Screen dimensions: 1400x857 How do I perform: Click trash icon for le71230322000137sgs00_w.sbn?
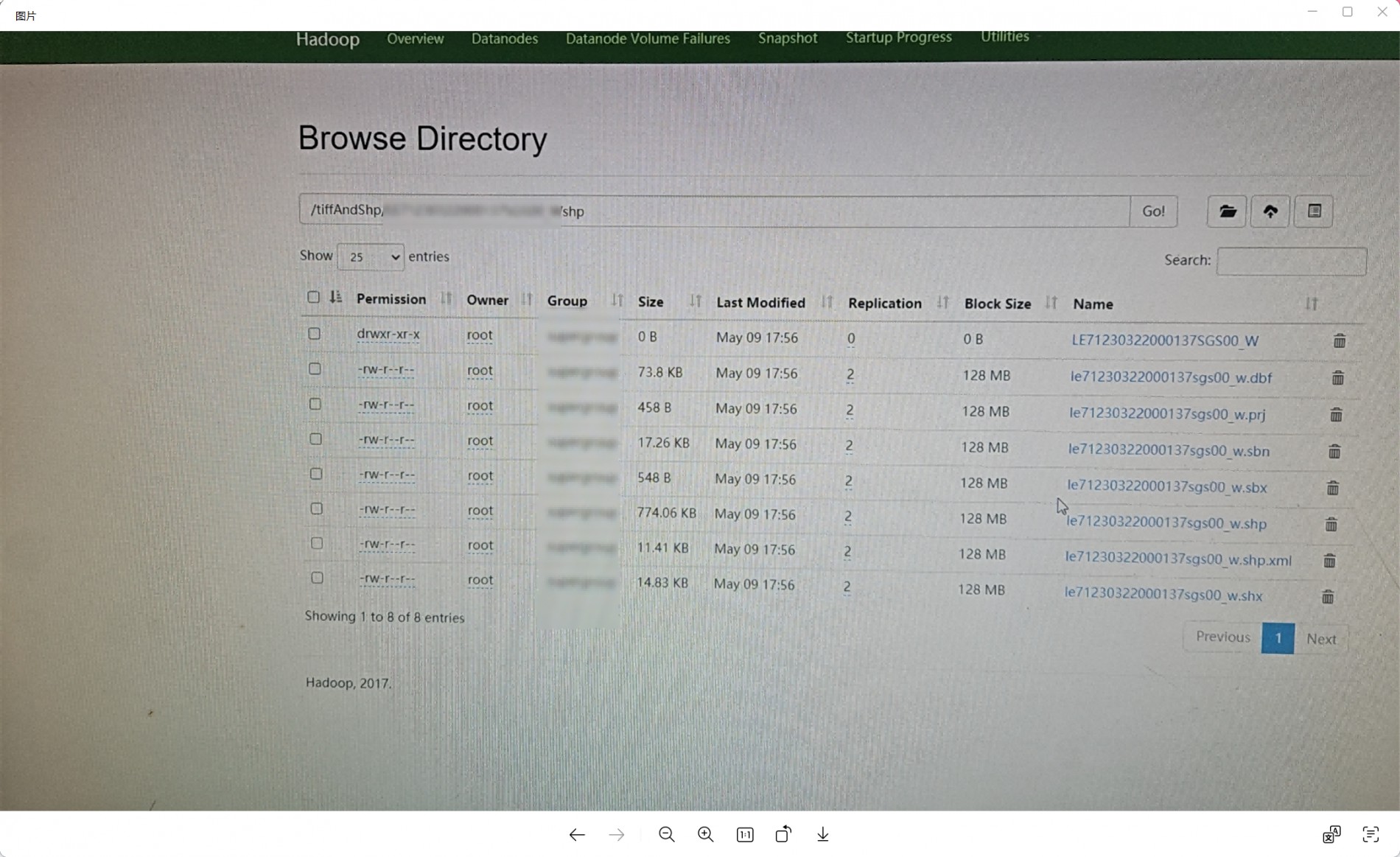tap(1334, 451)
